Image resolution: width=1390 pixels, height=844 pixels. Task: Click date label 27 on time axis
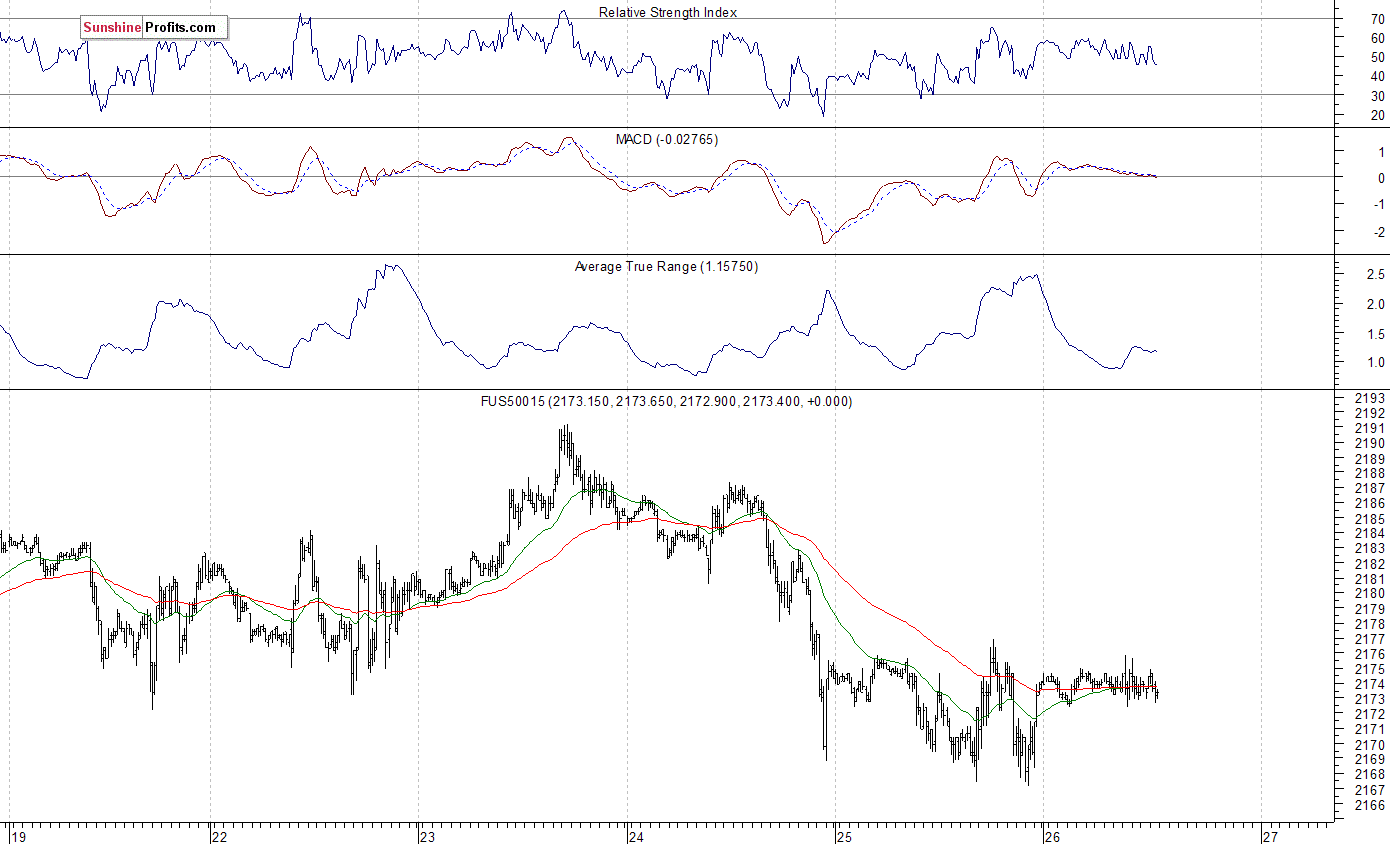pyautogui.click(x=1270, y=836)
